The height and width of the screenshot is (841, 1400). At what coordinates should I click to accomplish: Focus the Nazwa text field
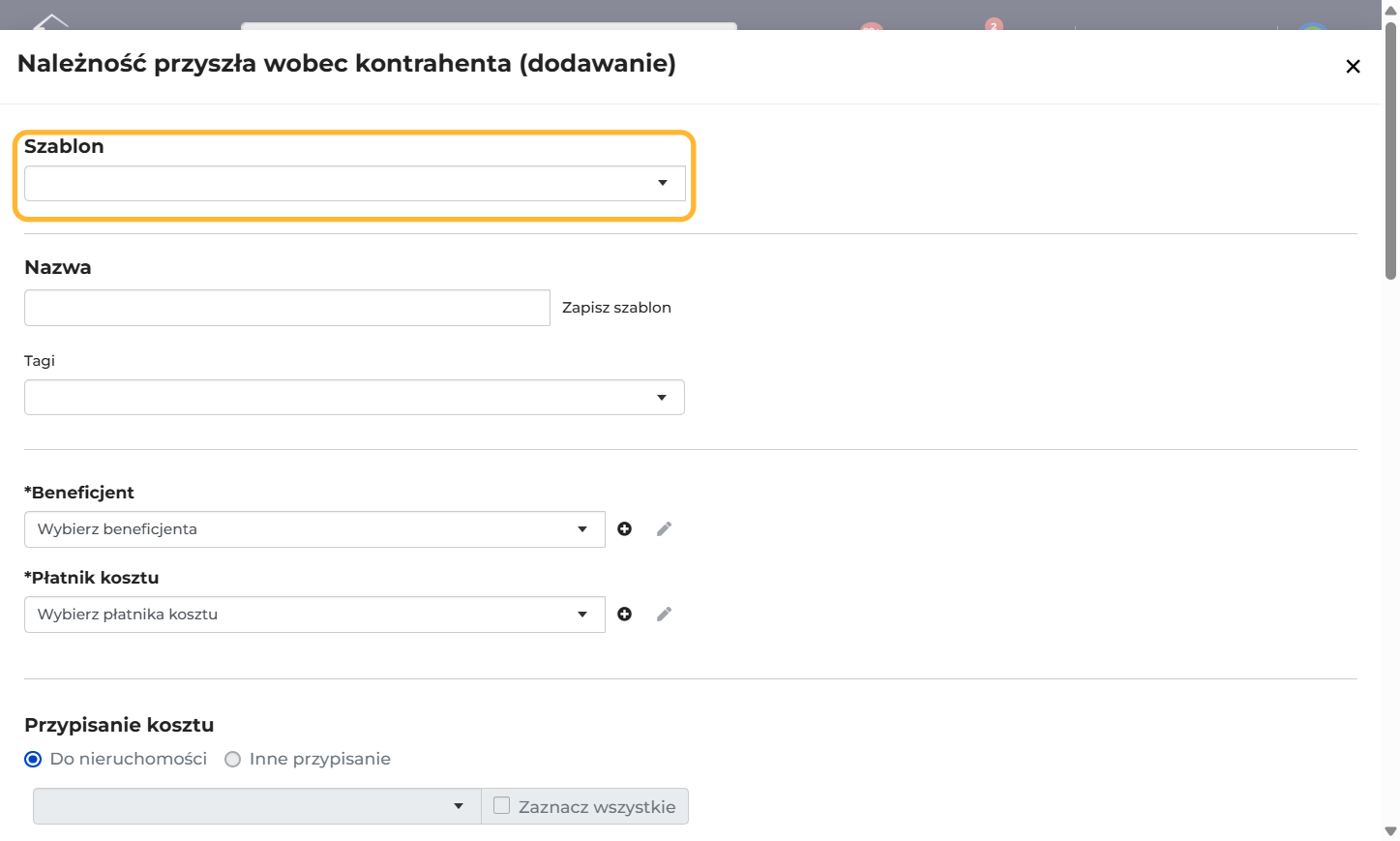point(287,308)
